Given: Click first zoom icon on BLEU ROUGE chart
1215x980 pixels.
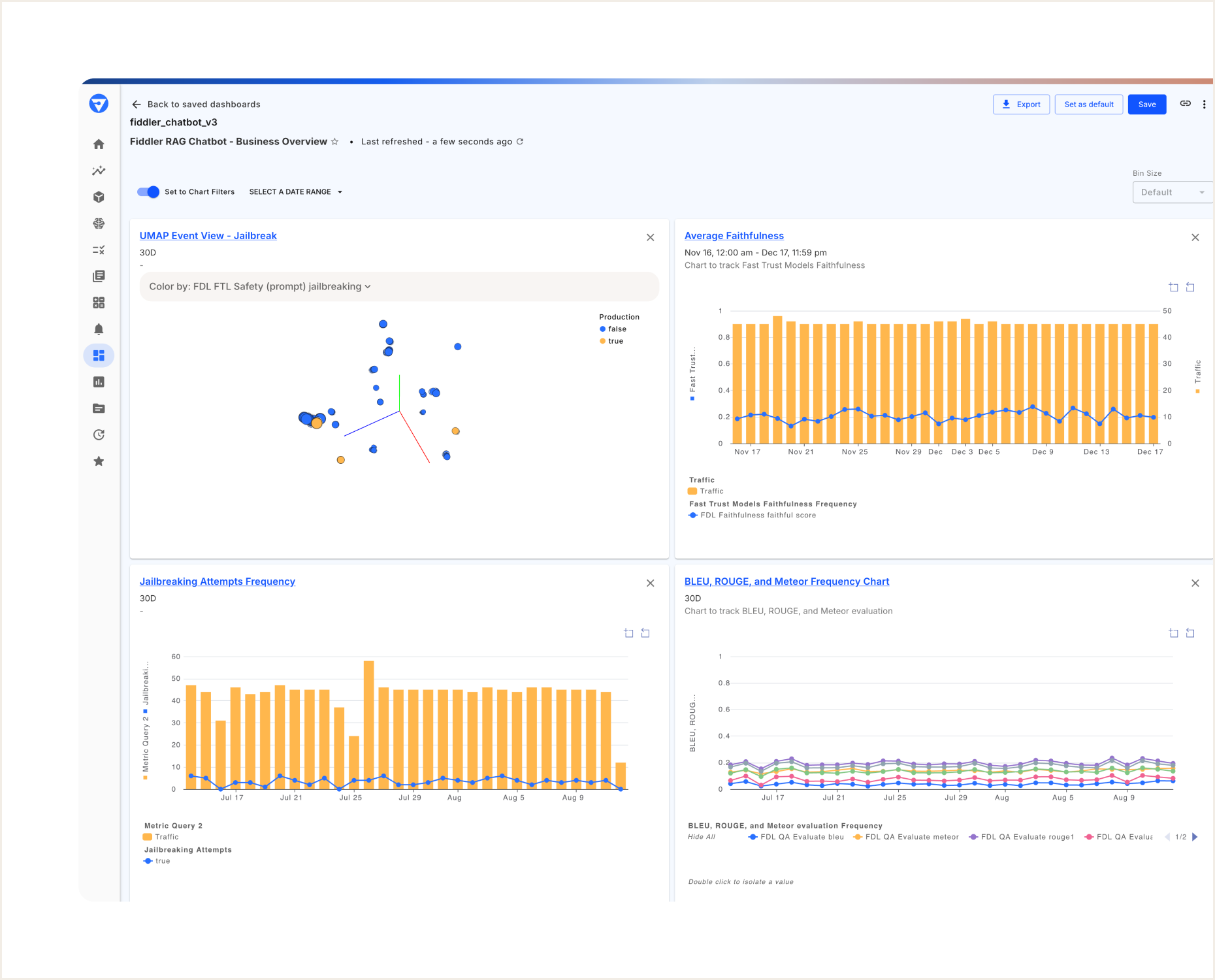Looking at the screenshot, I should point(1173,633).
